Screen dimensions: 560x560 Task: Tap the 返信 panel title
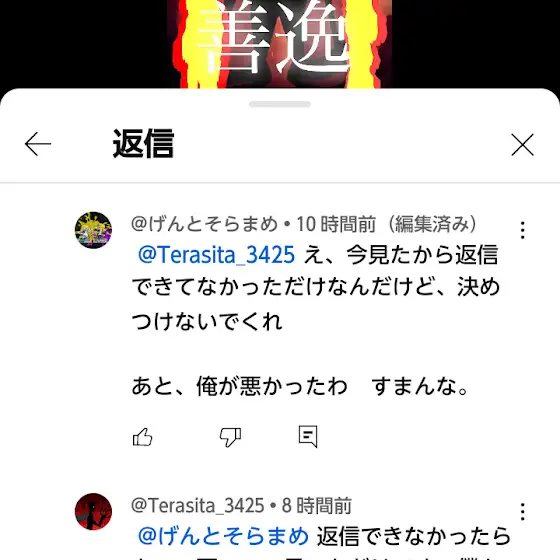click(x=143, y=144)
